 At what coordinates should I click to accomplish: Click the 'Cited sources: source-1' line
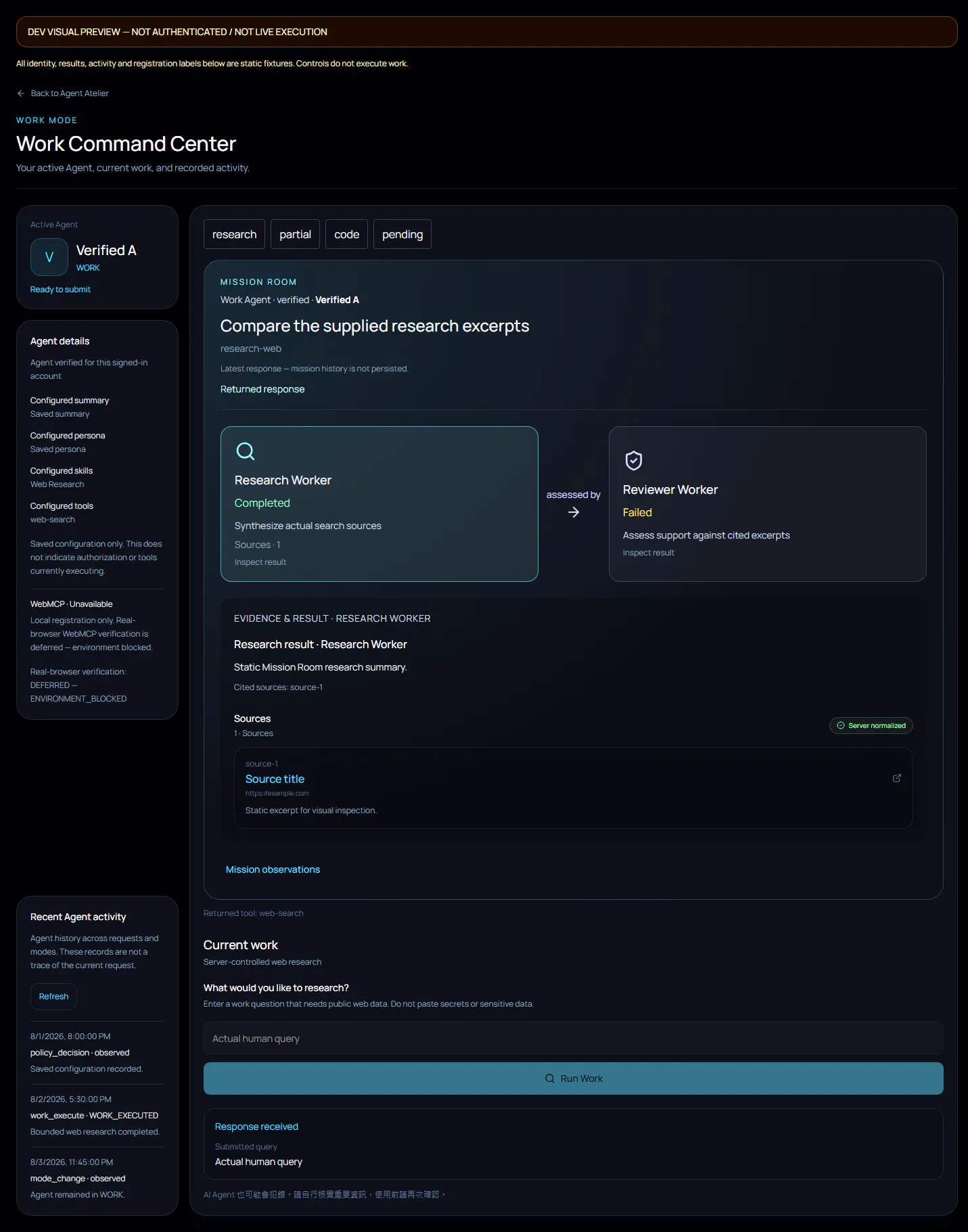[278, 687]
